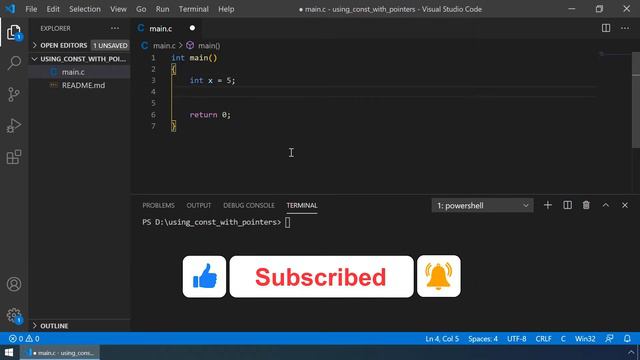Click the VS Code logo icon
Viewport: 640px width, 360px height.
[10, 9]
